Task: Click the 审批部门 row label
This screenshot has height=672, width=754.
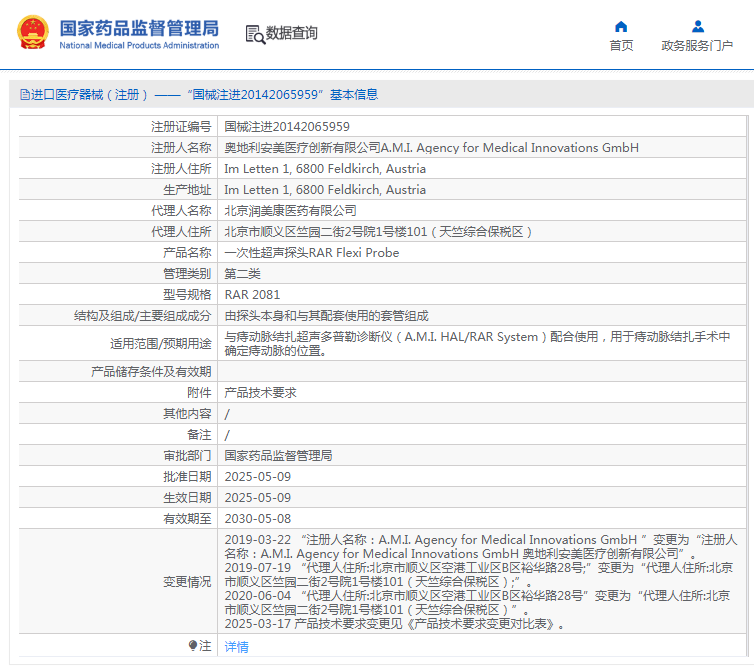Action: pyautogui.click(x=187, y=456)
